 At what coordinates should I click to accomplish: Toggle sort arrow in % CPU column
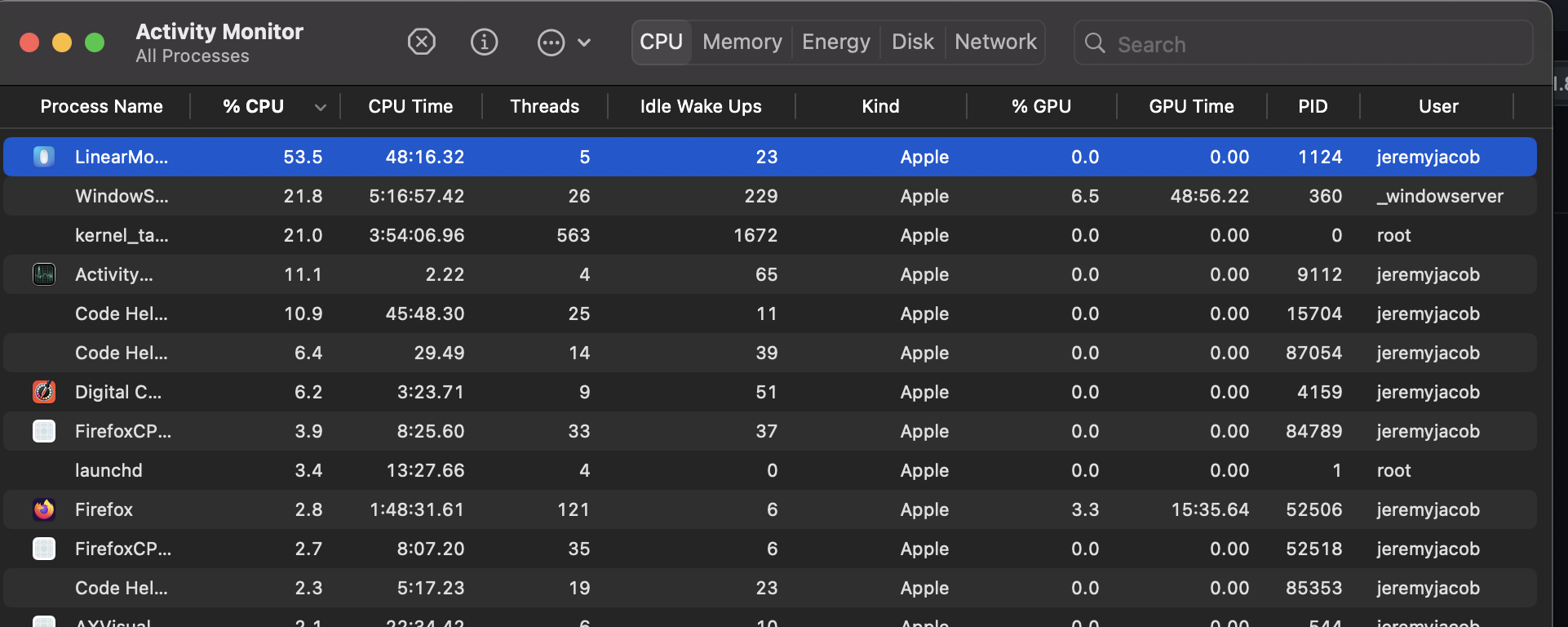pos(321,107)
